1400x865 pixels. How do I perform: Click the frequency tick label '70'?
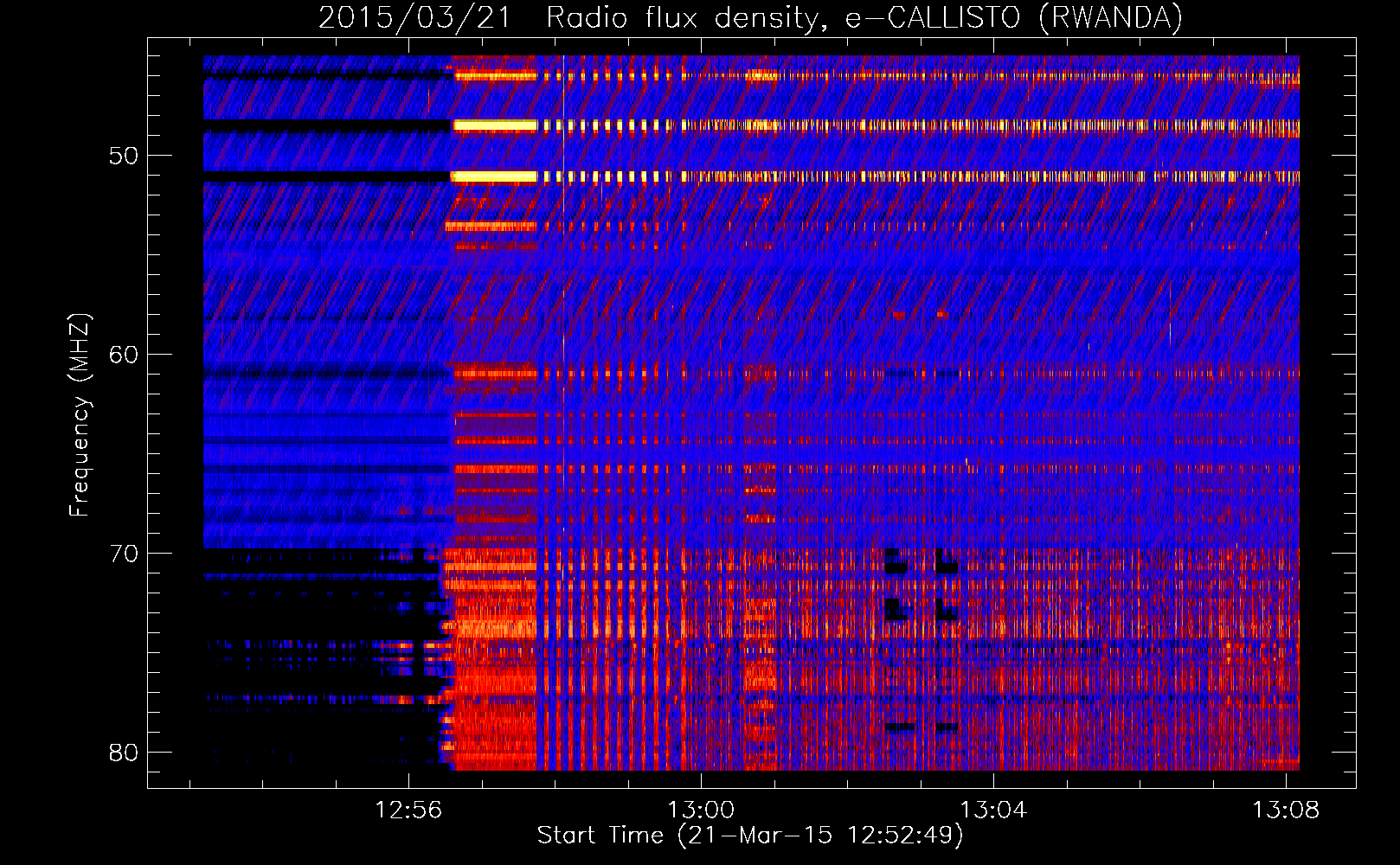[124, 554]
